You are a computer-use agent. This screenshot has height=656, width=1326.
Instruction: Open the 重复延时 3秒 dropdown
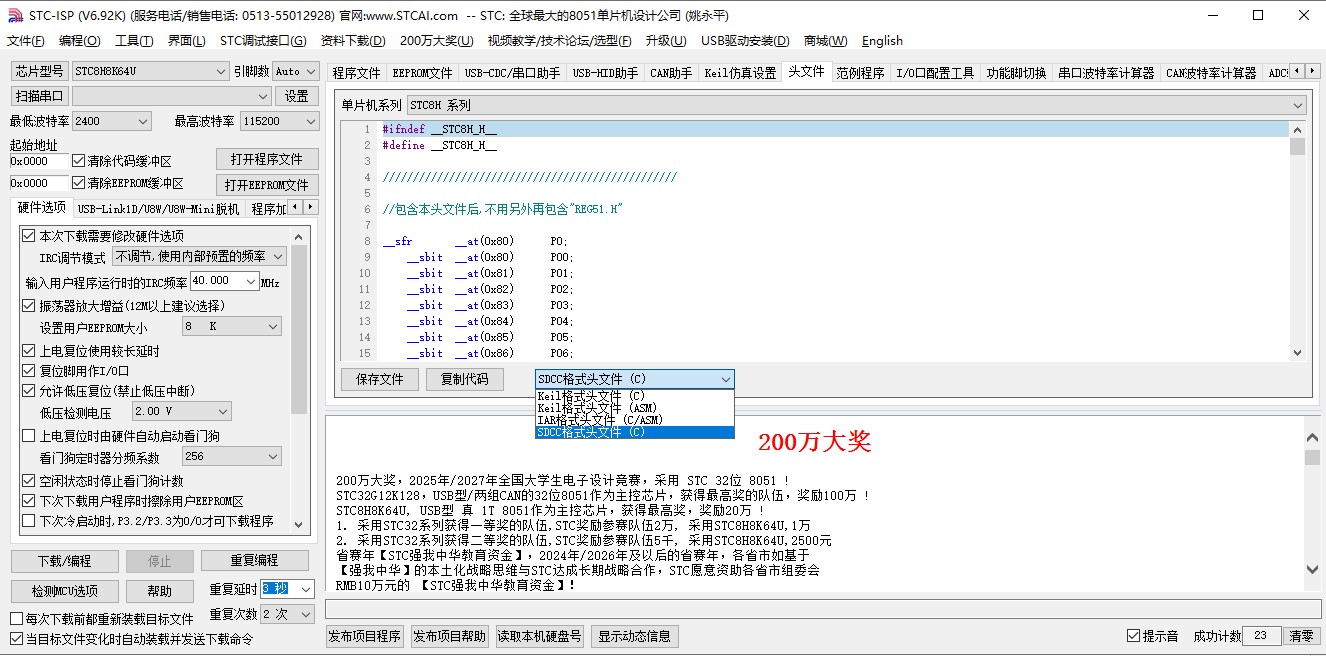pos(288,589)
